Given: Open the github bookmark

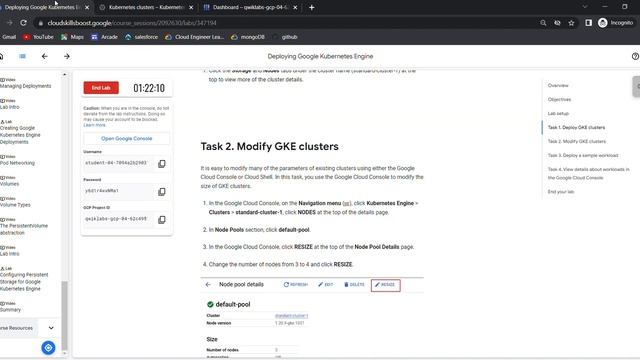Looking at the screenshot, I should (x=285, y=37).
